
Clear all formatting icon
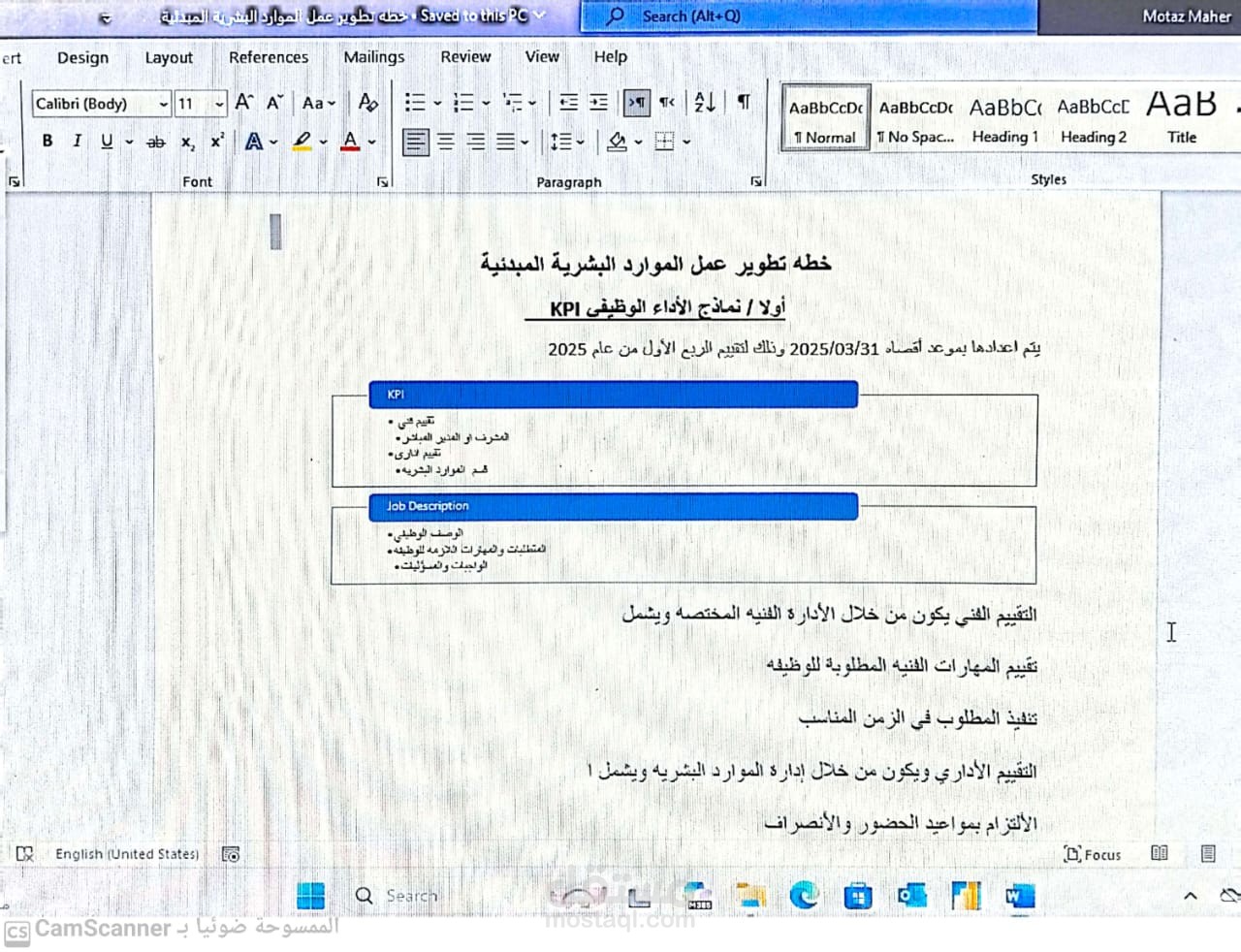click(x=367, y=102)
